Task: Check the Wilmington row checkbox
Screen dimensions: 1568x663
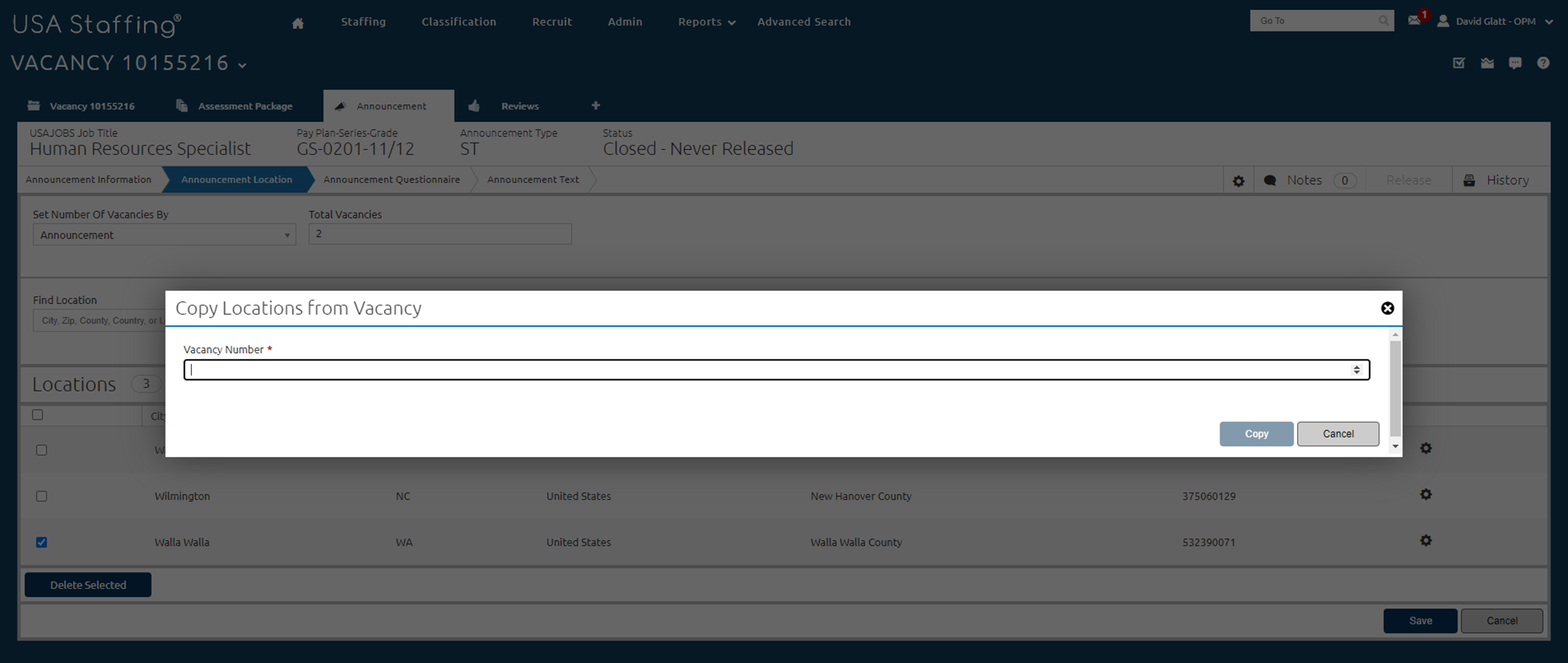Action: 41,496
